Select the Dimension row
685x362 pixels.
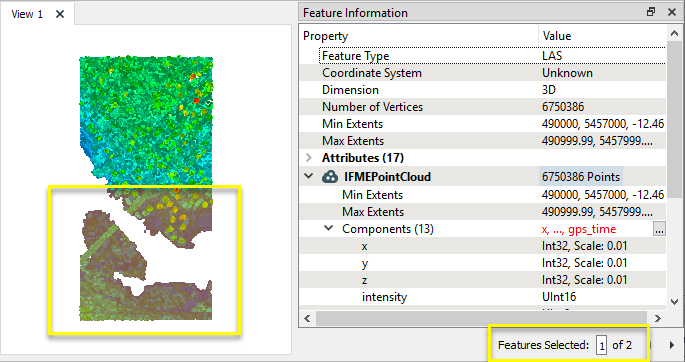point(483,90)
